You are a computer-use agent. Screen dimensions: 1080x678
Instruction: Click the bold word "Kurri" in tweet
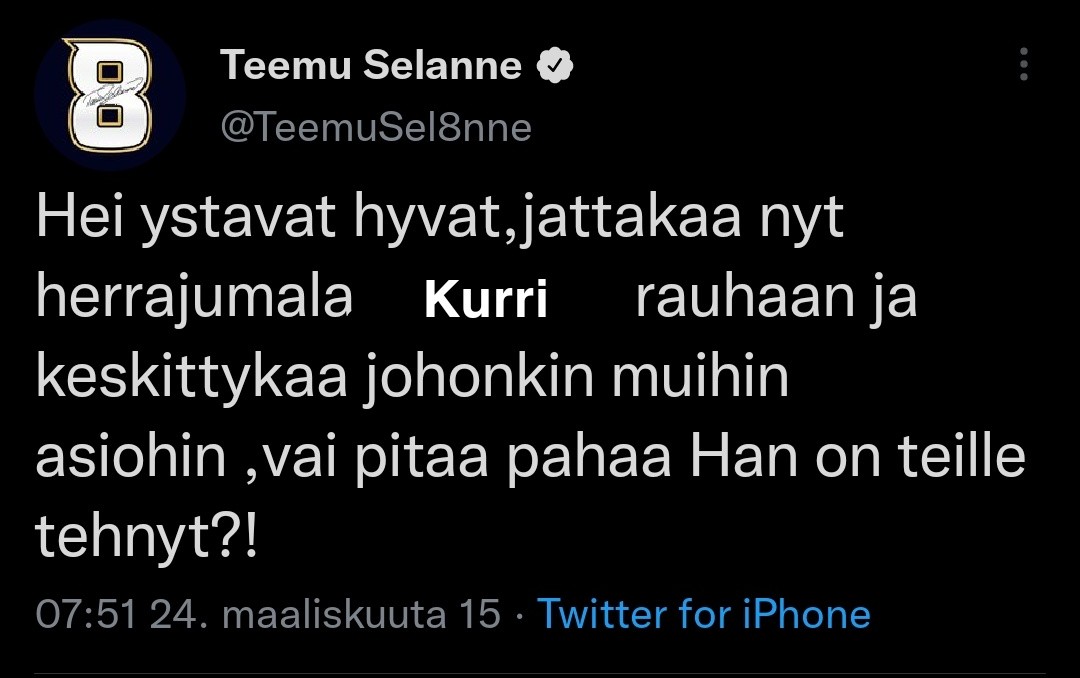487,301
